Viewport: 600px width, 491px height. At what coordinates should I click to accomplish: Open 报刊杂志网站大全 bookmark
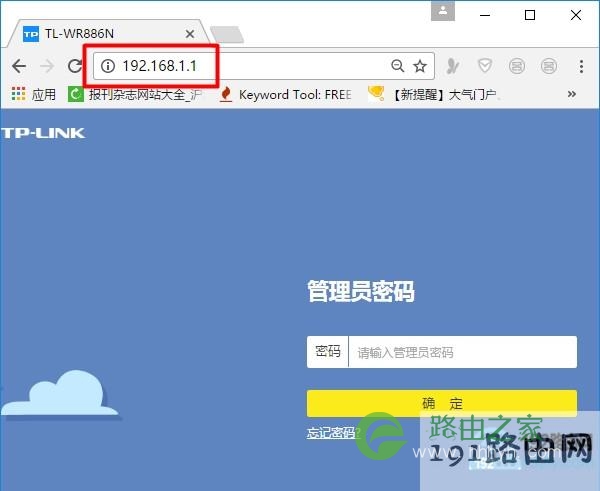pos(135,94)
